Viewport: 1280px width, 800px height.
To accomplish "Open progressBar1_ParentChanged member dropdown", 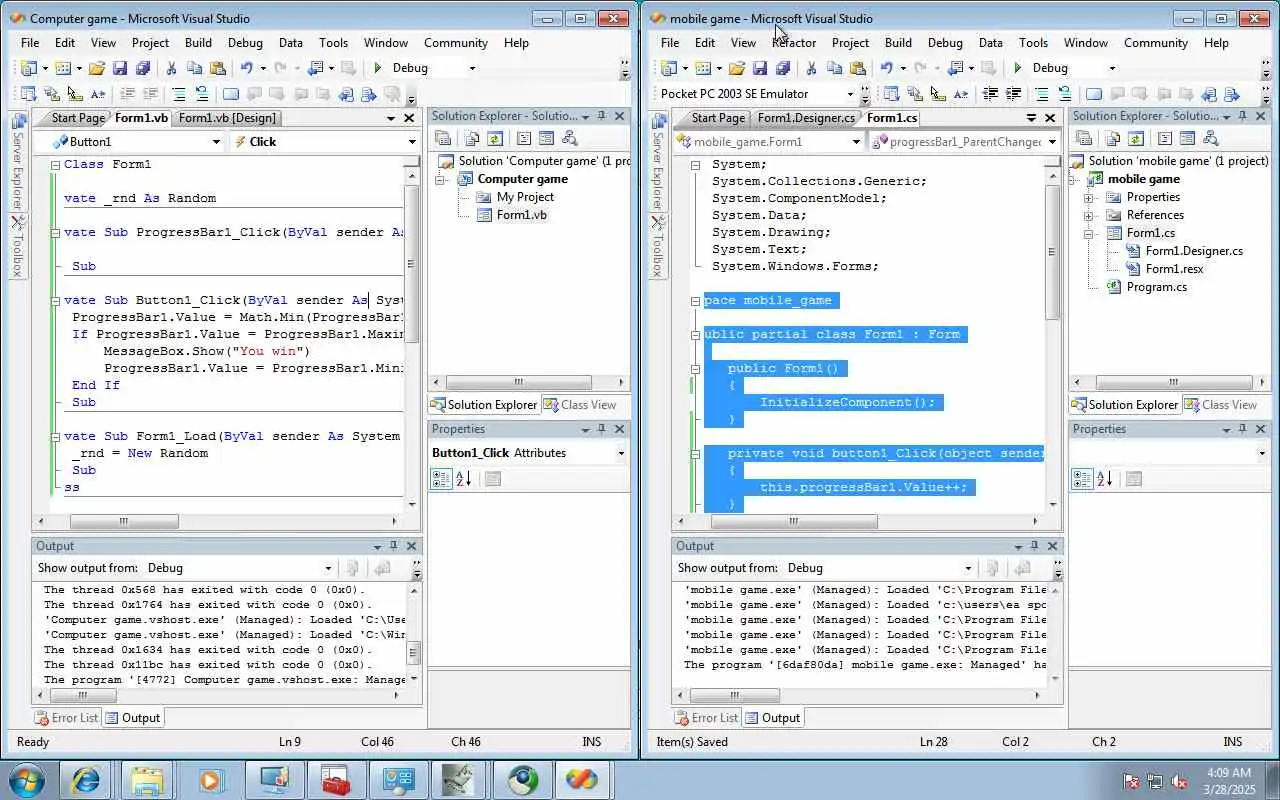I will 1052,142.
